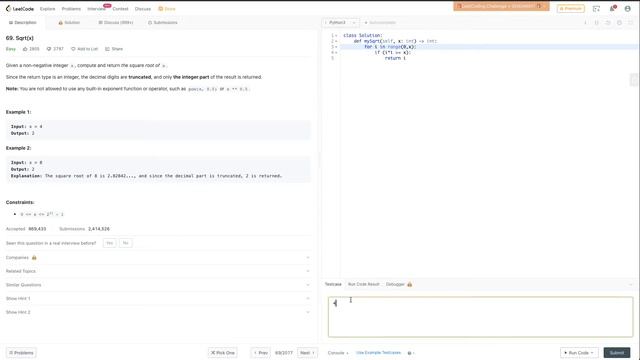Open the LeetCoding Challenge banner
The width and height of the screenshot is (640, 360).
[x=501, y=6]
